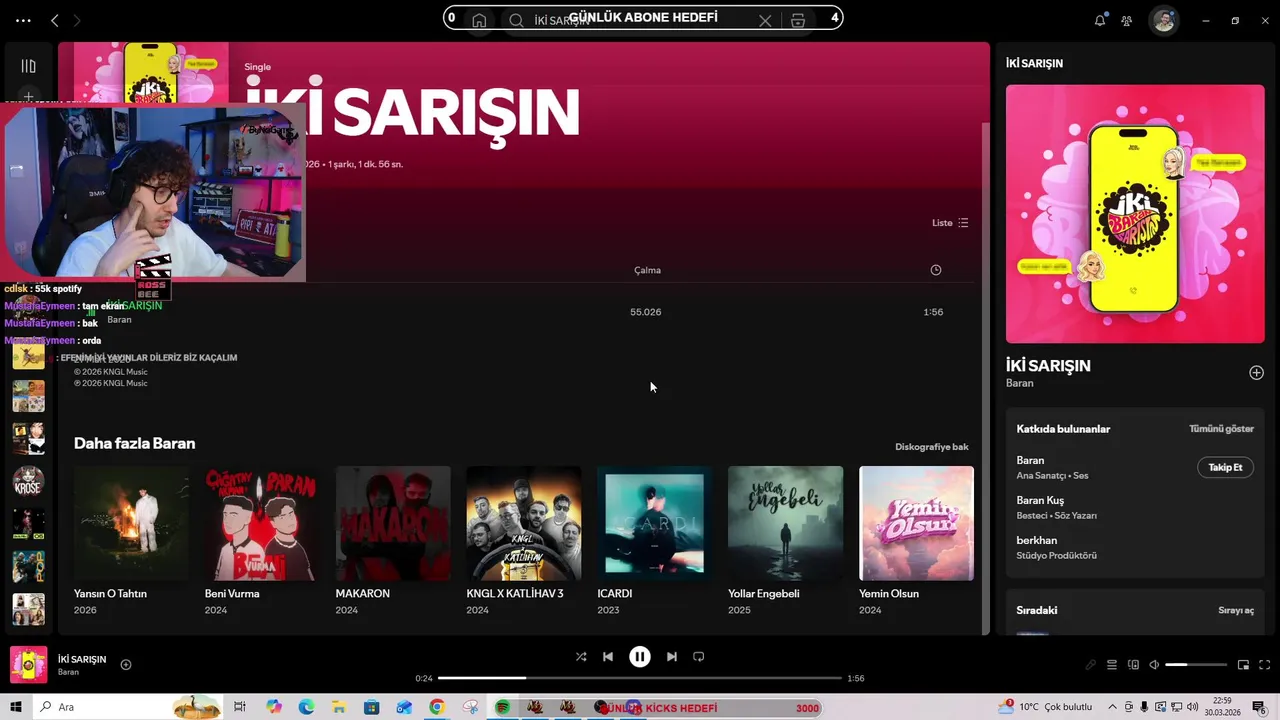The image size is (1280, 720).
Task: Clear the search field with X
Action: (x=765, y=20)
